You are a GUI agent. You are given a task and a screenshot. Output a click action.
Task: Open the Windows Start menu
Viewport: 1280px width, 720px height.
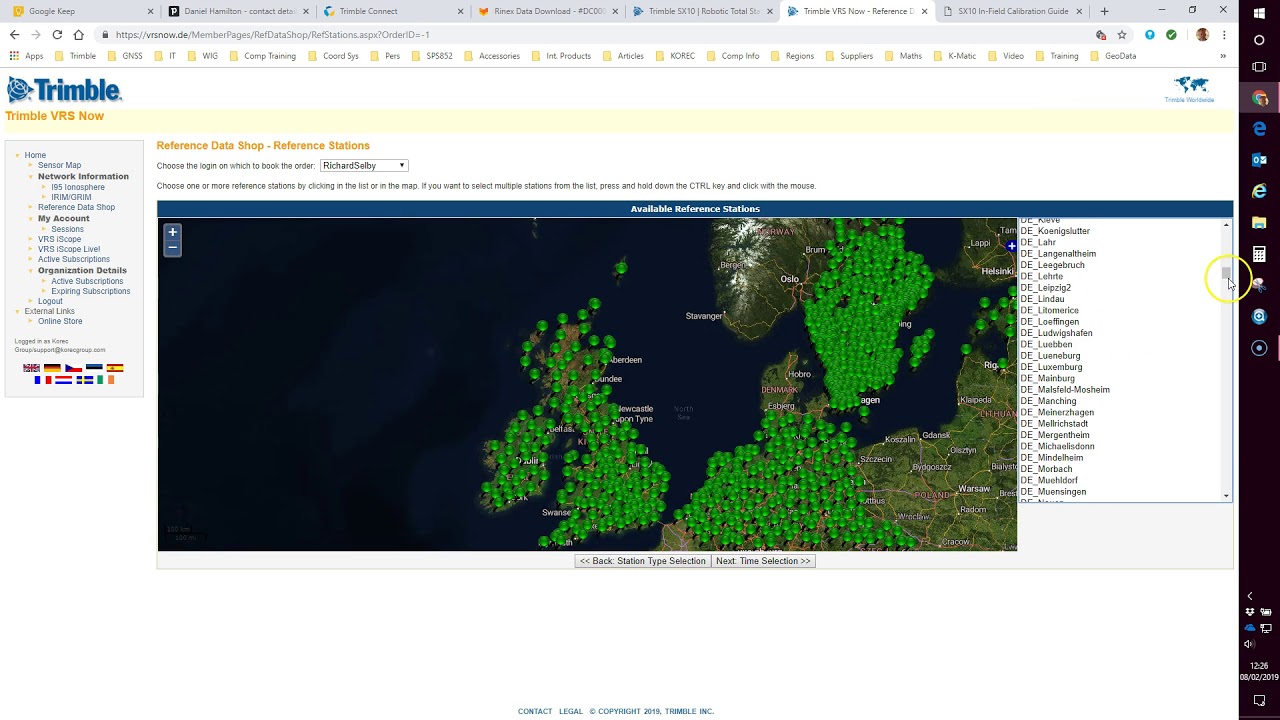pos(1259,12)
